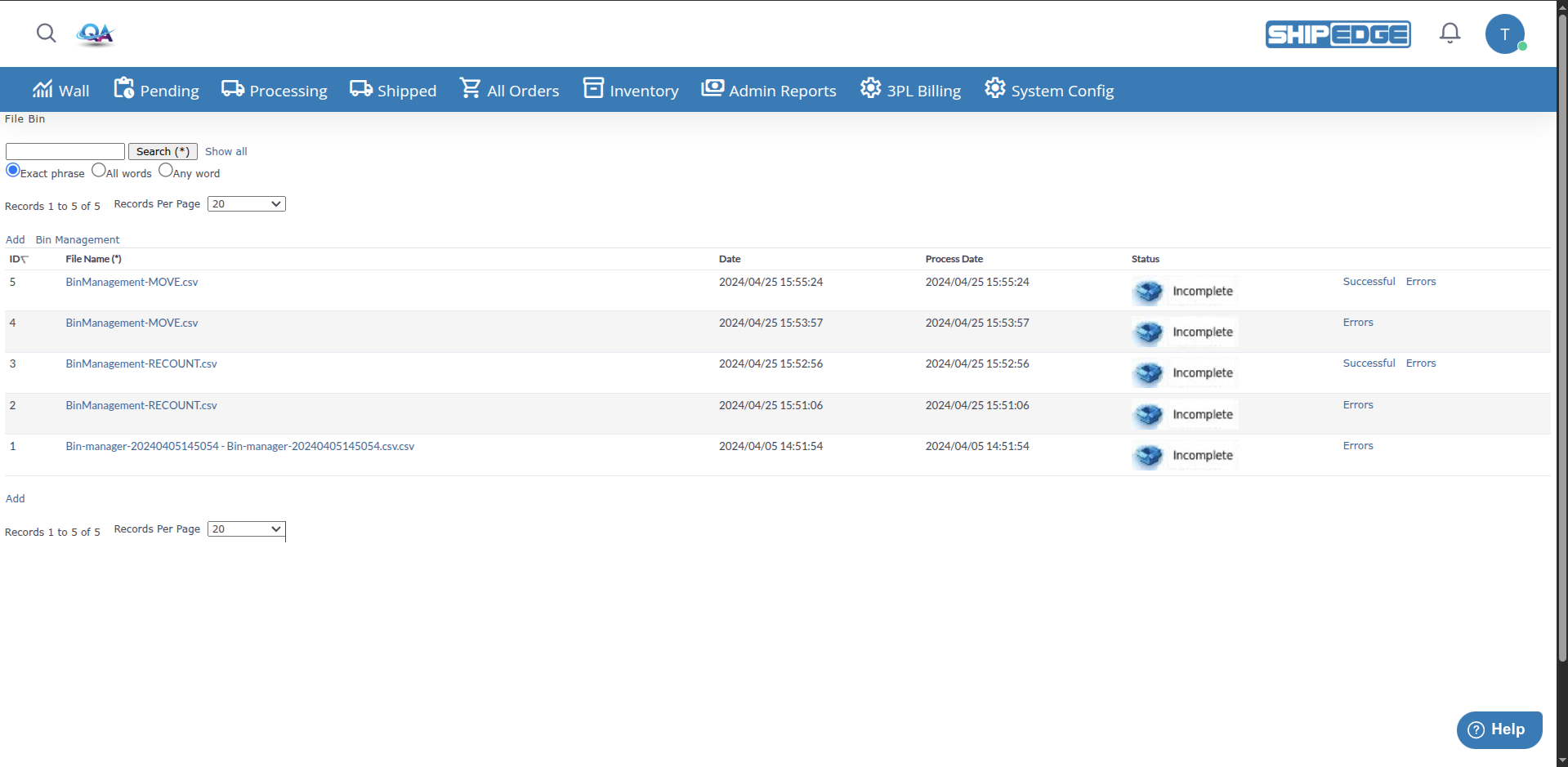Click the notification bell icon
The height and width of the screenshot is (767, 1568).
point(1450,33)
